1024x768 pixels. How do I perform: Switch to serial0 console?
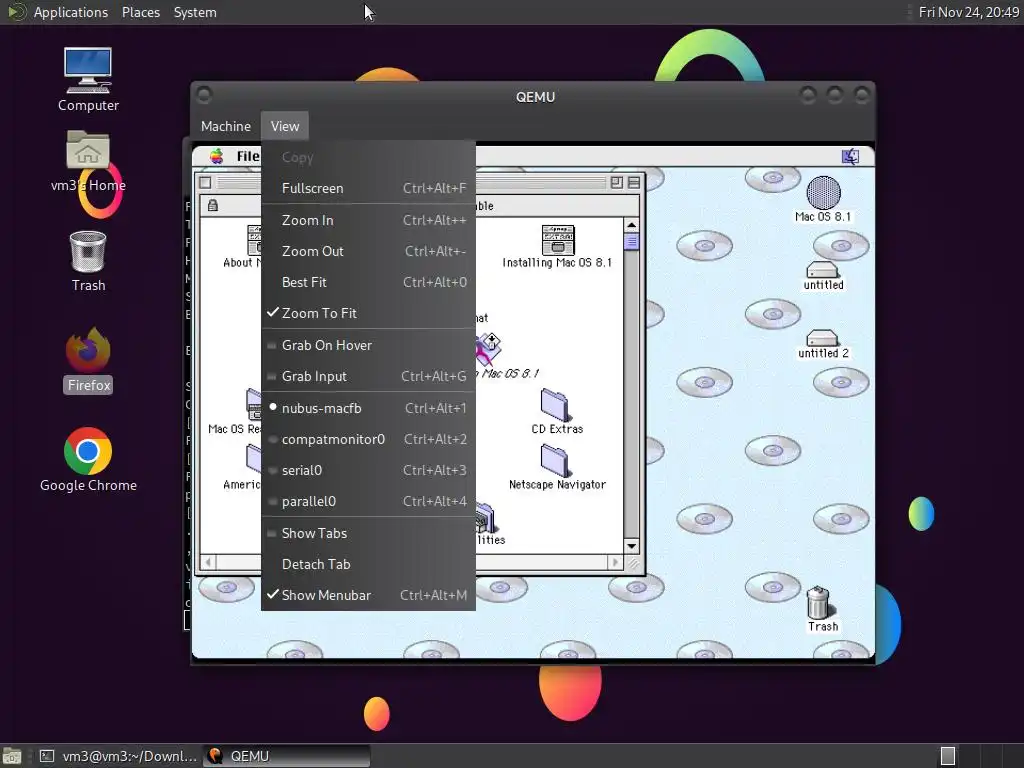[368, 470]
